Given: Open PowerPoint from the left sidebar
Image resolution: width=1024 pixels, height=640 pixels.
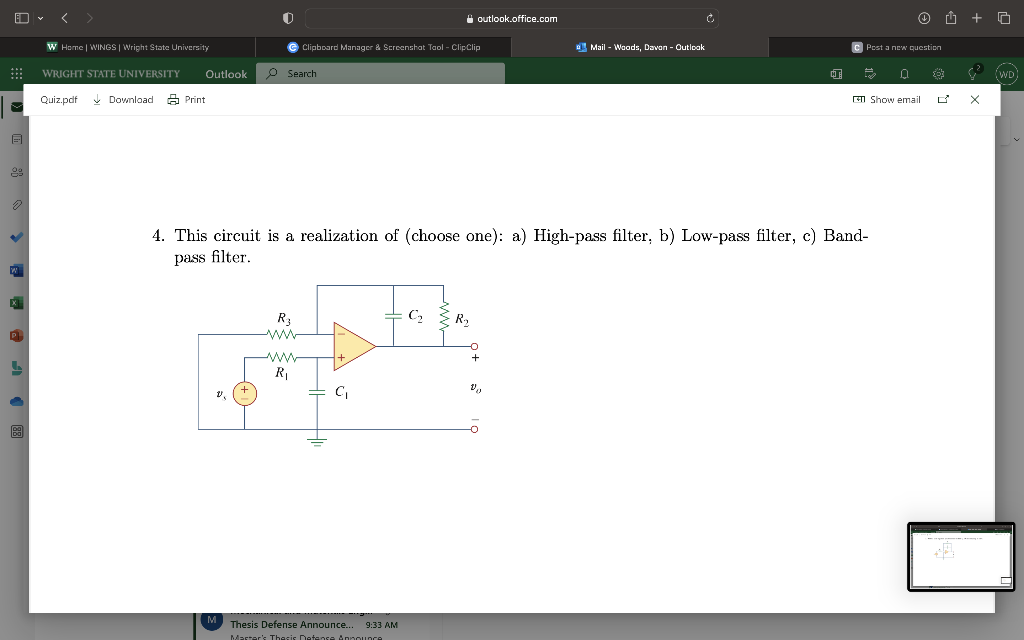Looking at the screenshot, I should click(x=15, y=336).
